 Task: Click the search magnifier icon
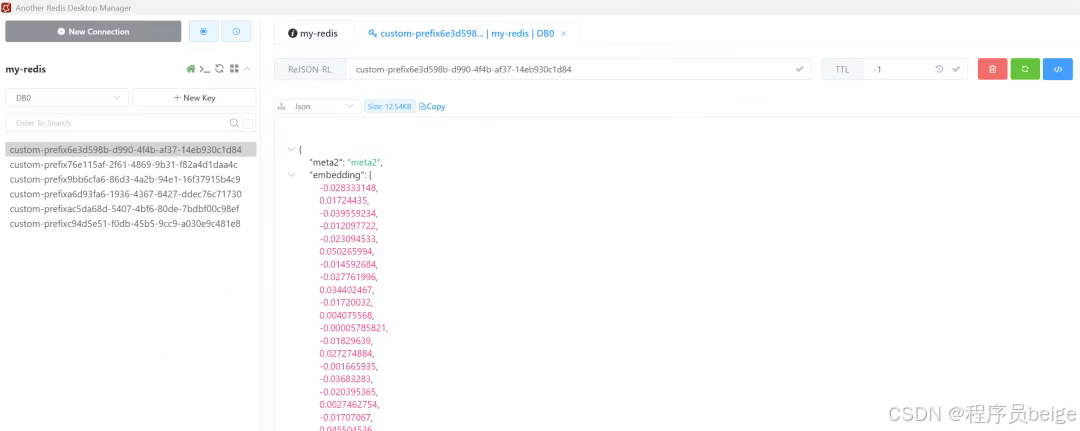(x=234, y=123)
